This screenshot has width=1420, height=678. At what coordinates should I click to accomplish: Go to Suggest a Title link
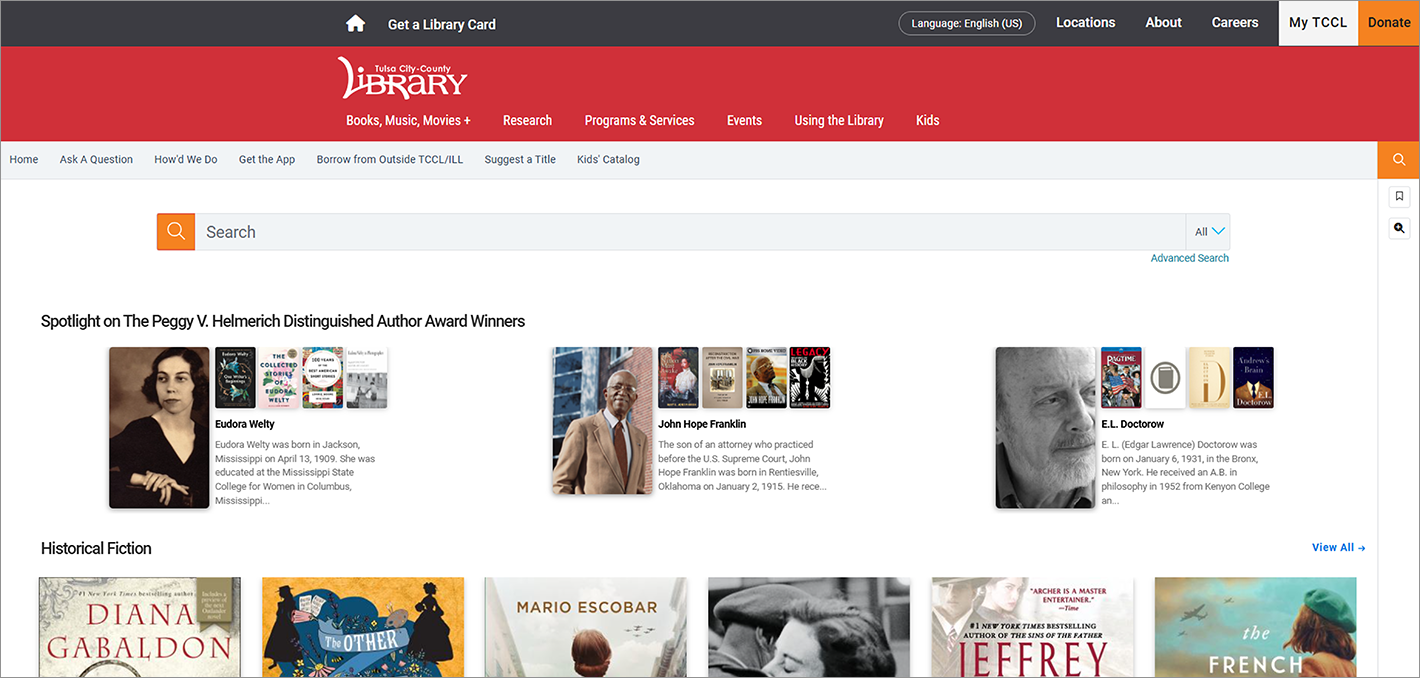click(x=520, y=159)
